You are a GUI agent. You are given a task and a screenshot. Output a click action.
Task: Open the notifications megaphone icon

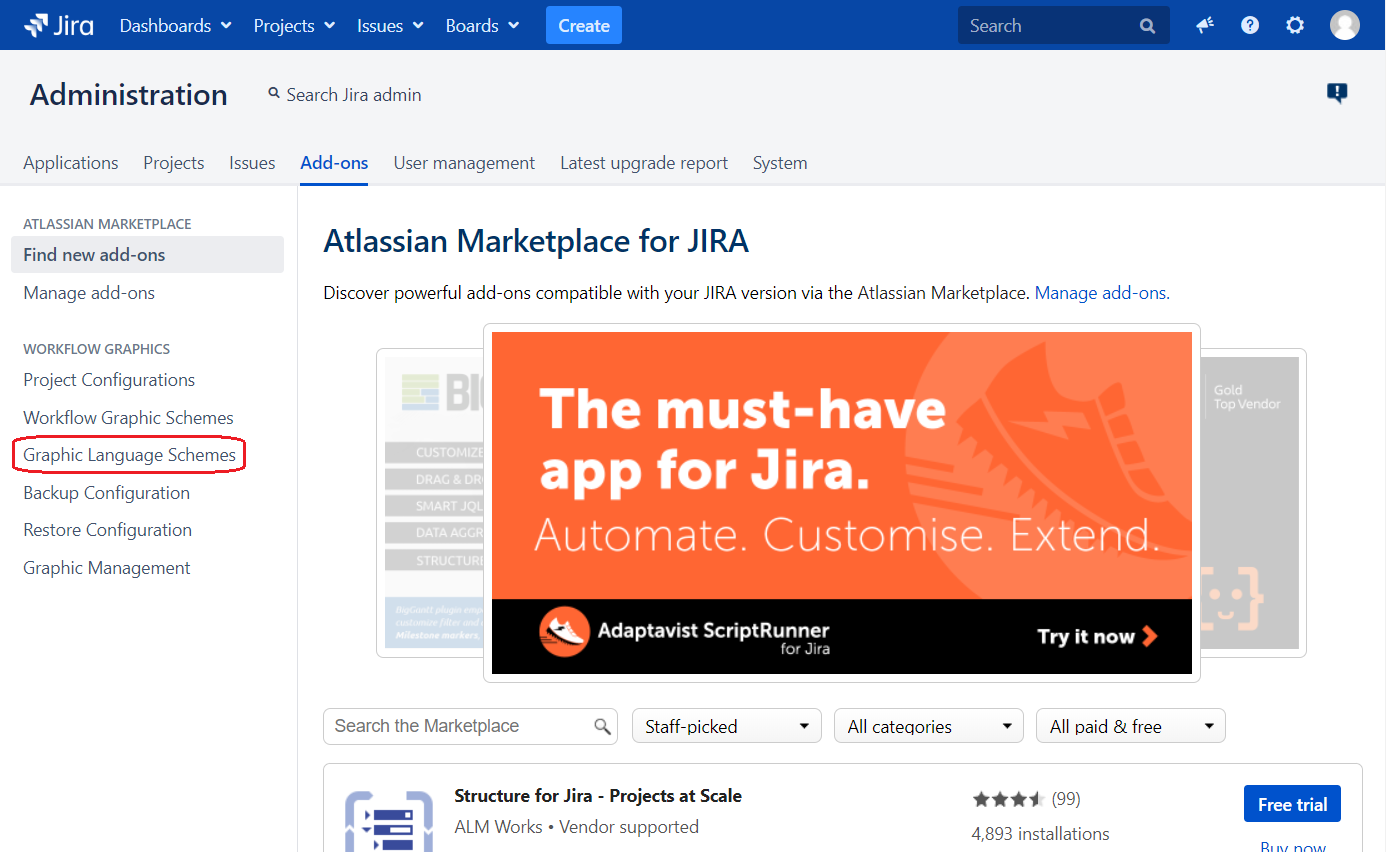[x=1205, y=26]
